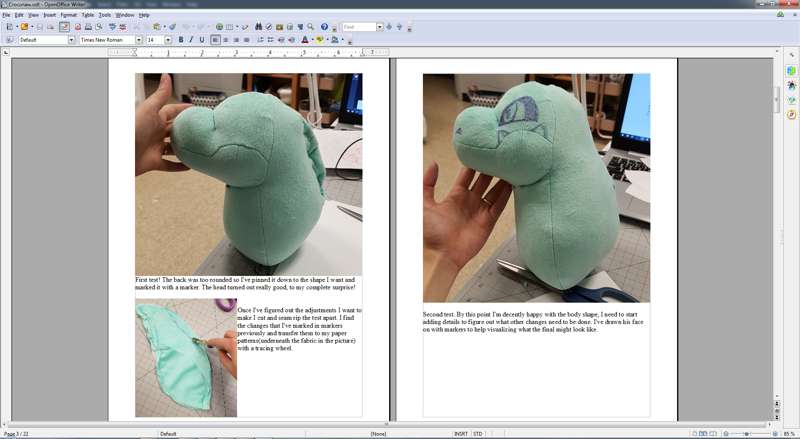This screenshot has height=439, width=800.
Task: Toggle italic text formatting
Action: click(191, 40)
